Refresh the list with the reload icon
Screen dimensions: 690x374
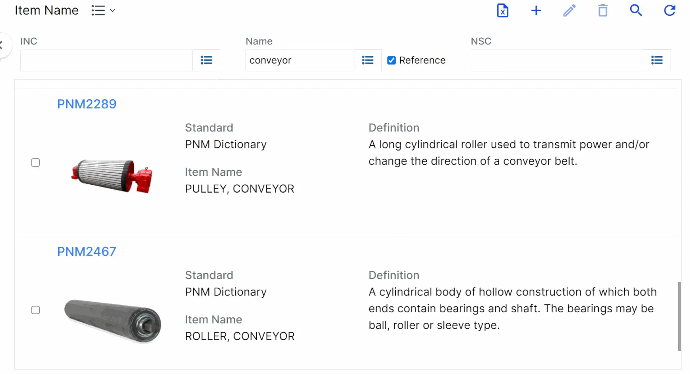click(x=669, y=11)
